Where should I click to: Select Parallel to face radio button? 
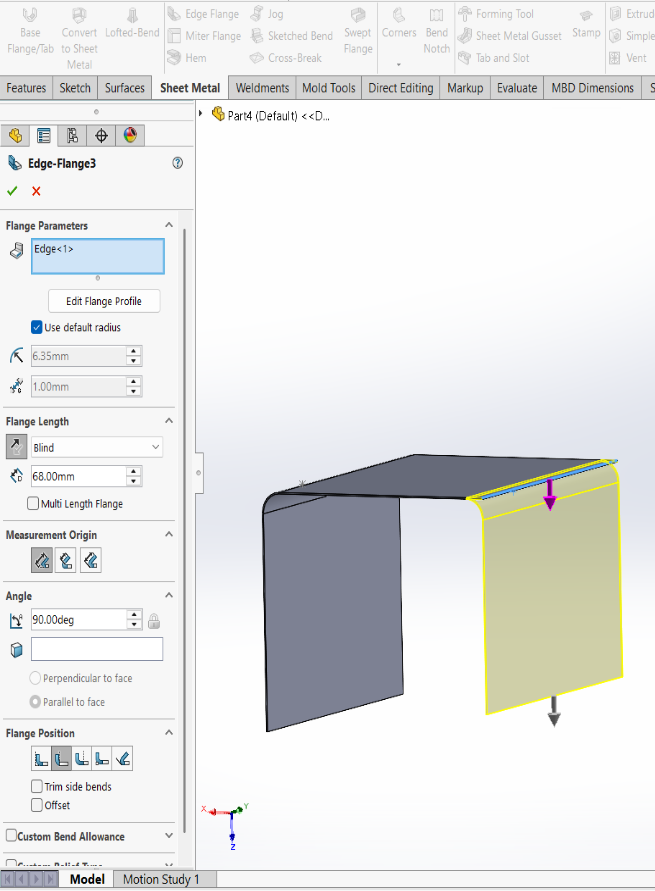pos(35,702)
